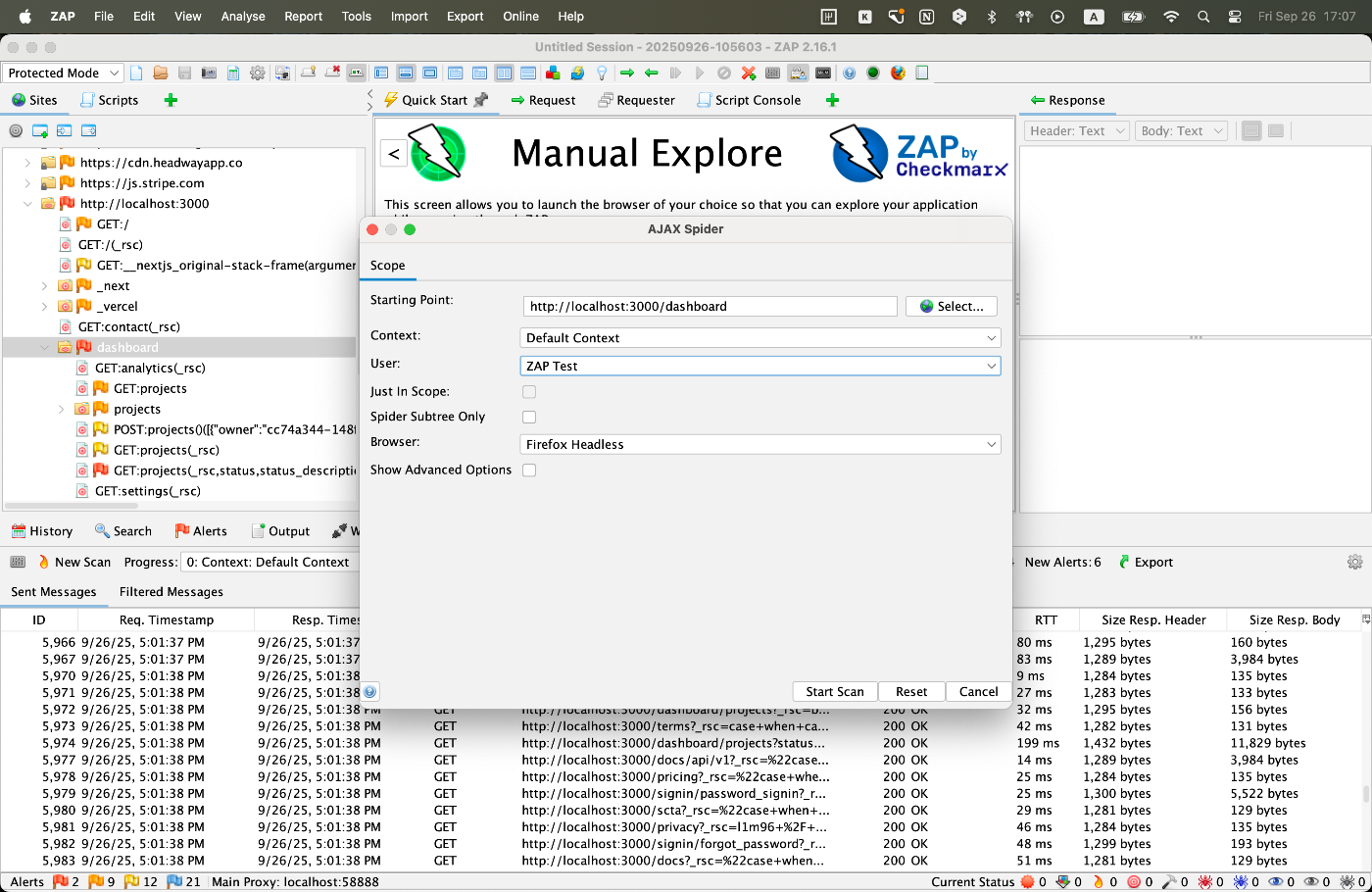The height and width of the screenshot is (892, 1372).
Task: Open the Header: Text dropdown
Action: tap(1076, 130)
